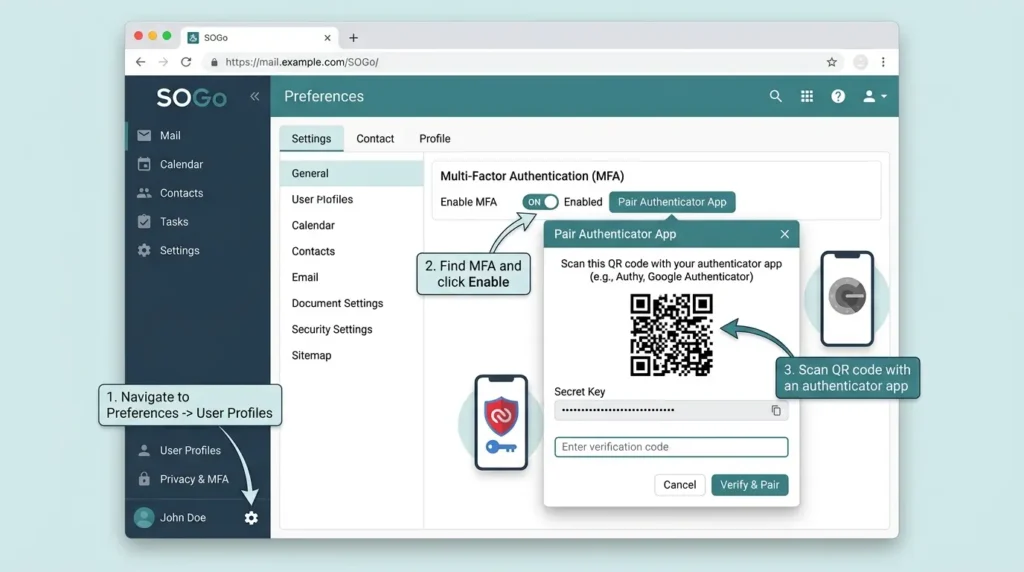Close the Pair Authenticator App dialog
Viewport: 1024px width, 572px height.
coord(784,234)
